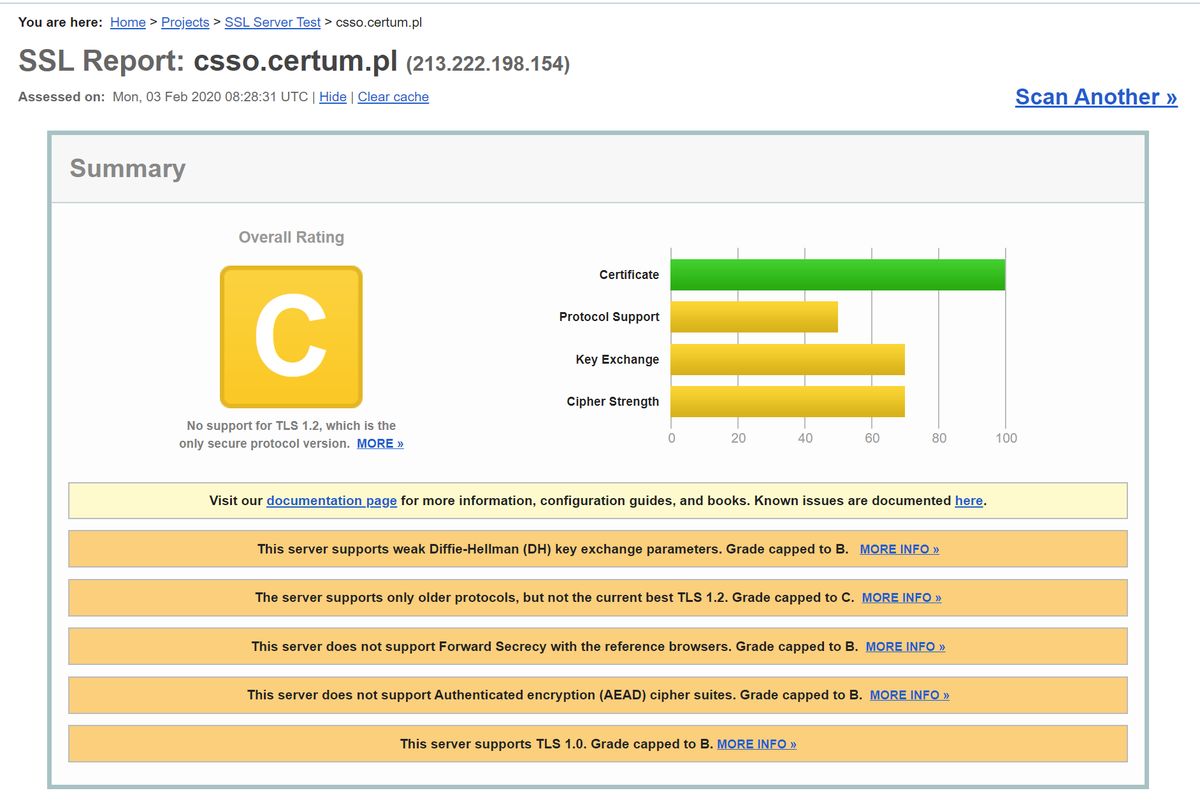This screenshot has width=1200, height=793.
Task: Open MORE link under overall rating
Action: click(380, 443)
